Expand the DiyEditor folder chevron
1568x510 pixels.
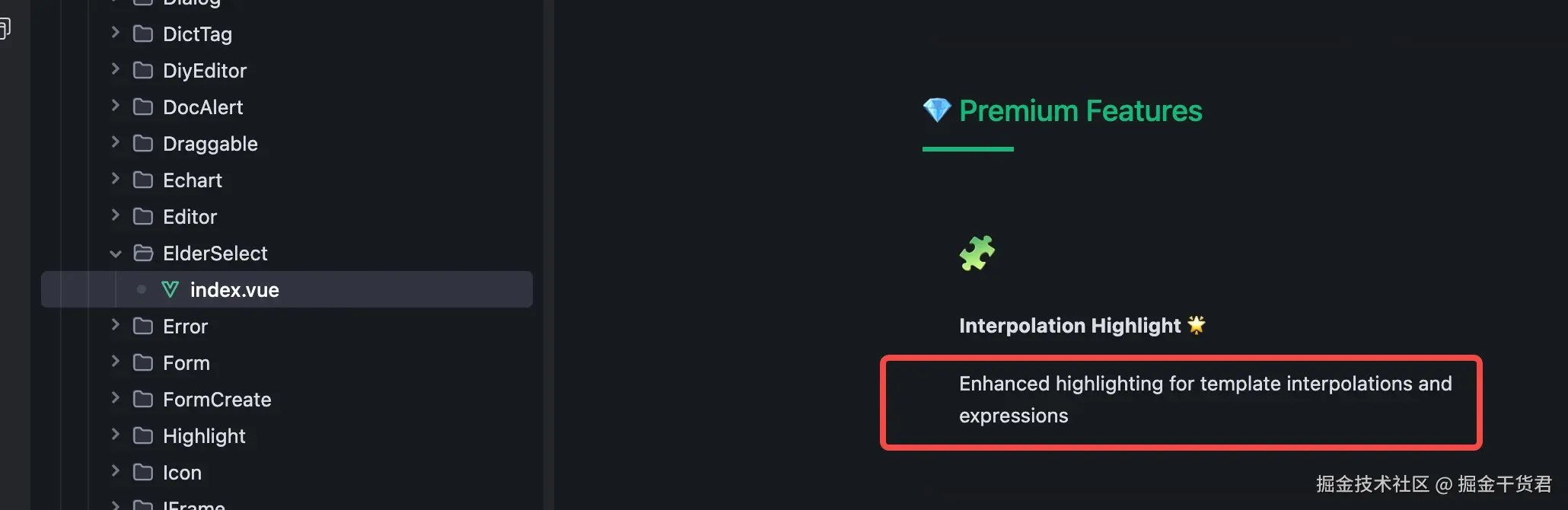[x=116, y=69]
